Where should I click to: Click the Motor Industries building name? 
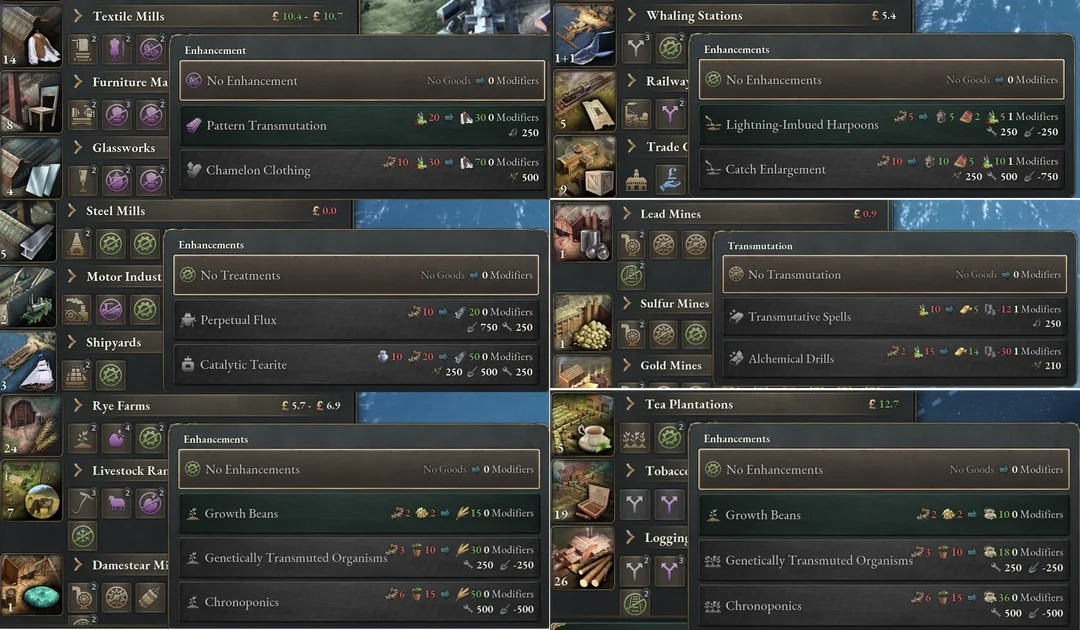[x=124, y=276]
